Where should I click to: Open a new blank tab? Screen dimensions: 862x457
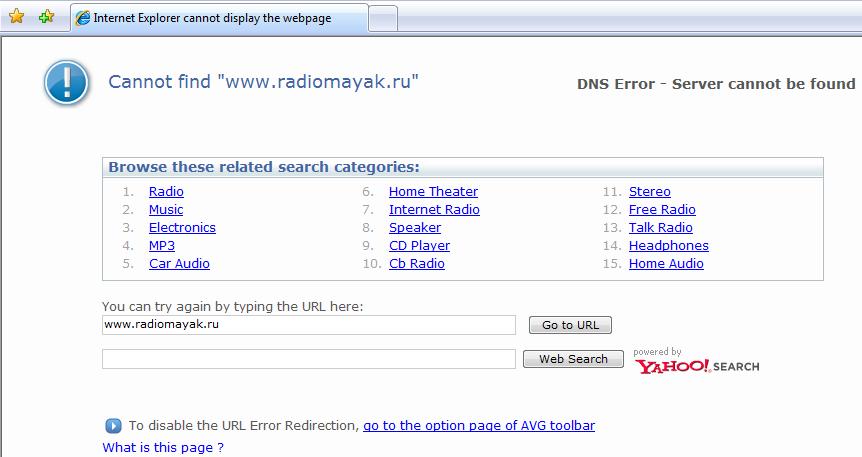pos(384,18)
